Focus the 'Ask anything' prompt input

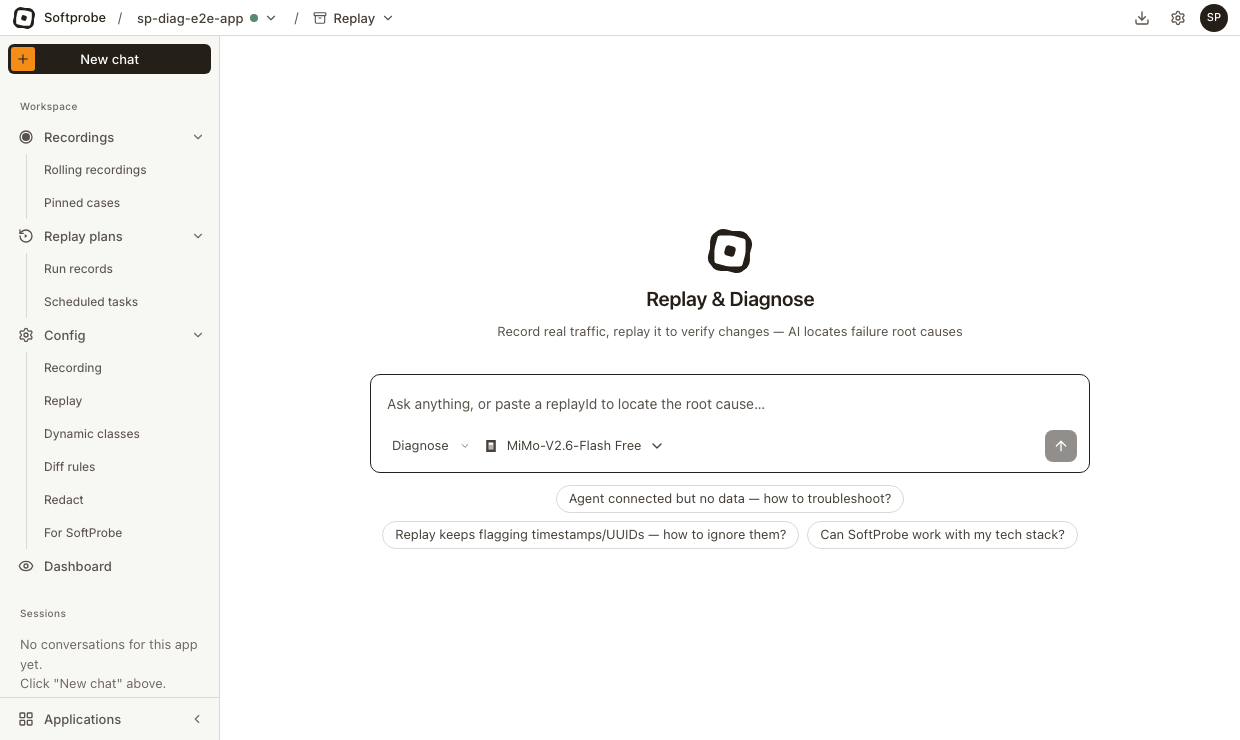click(x=730, y=404)
